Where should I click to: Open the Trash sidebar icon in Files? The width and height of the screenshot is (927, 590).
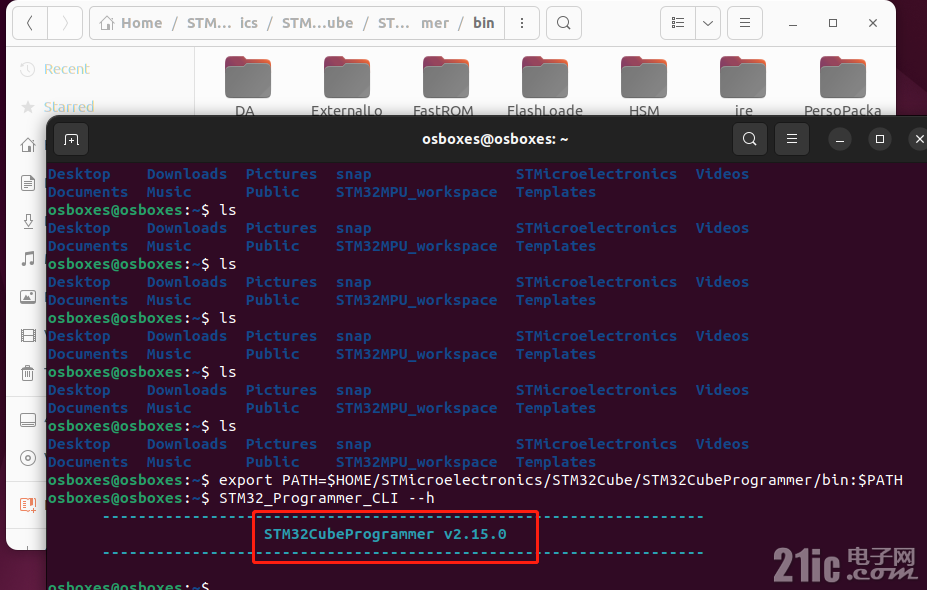28,373
